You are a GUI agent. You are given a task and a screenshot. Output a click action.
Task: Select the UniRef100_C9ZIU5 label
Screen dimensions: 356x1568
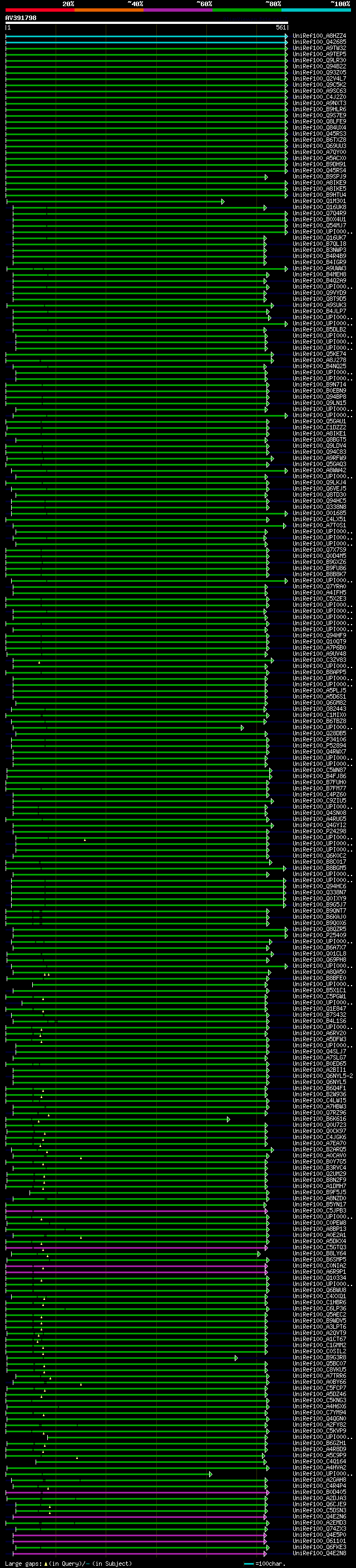[x=319, y=801]
